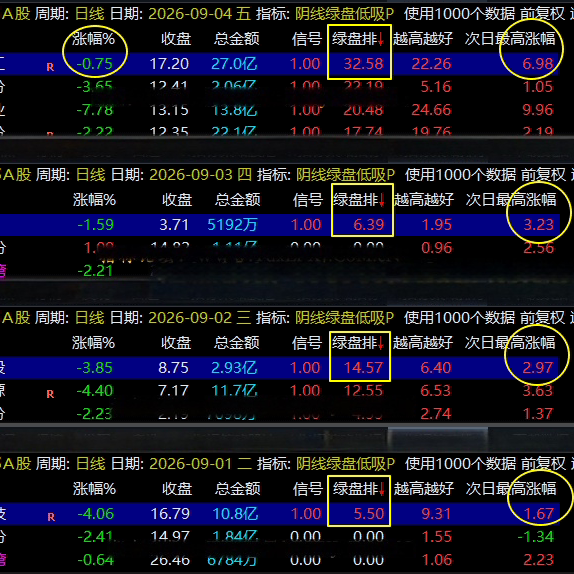This screenshot has height=574, width=574.
Task: Sort by 涨幅% column in 2026-09-04 table
Action: [x=93, y=39]
